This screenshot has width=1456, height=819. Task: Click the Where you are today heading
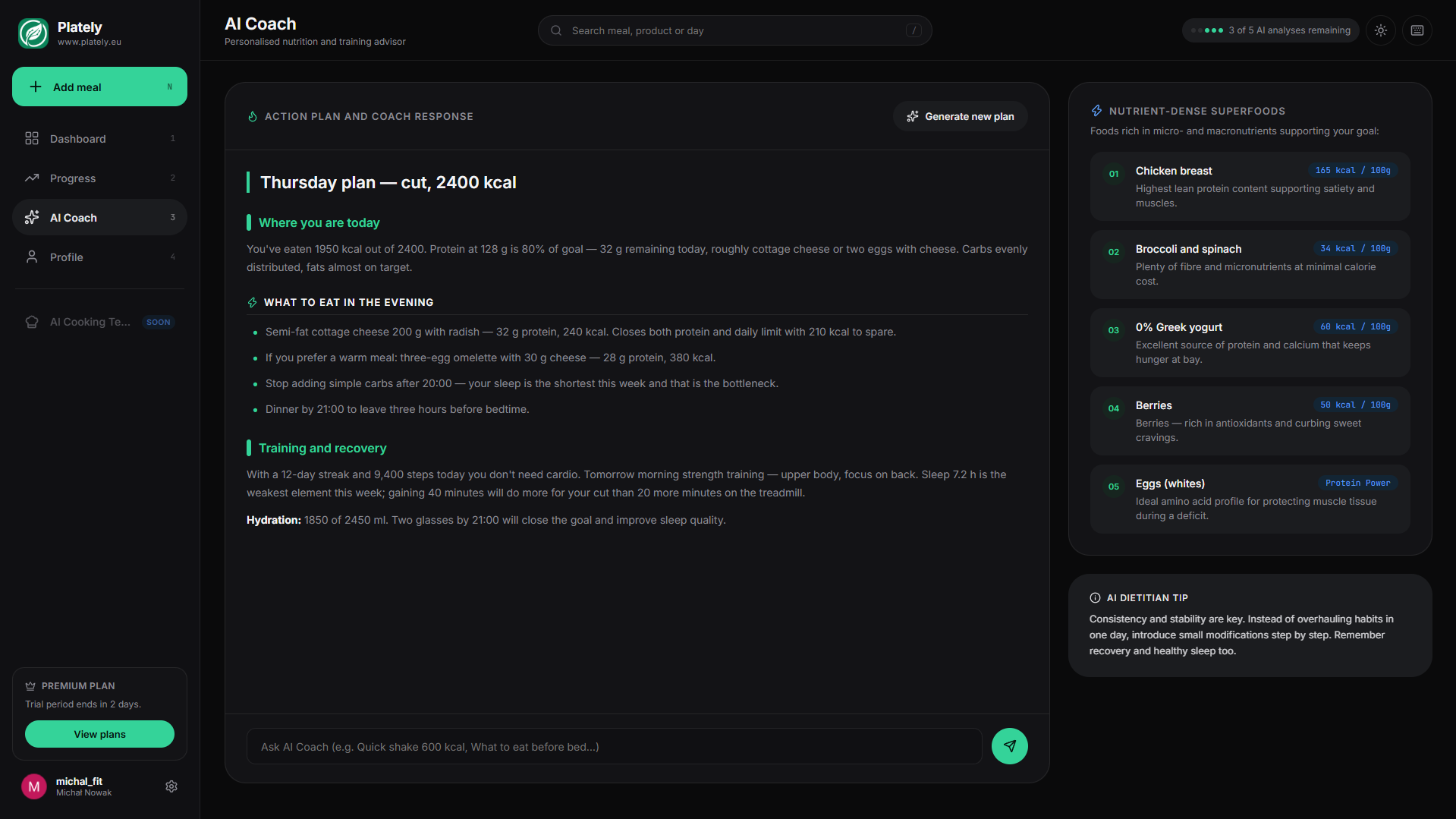coord(319,222)
